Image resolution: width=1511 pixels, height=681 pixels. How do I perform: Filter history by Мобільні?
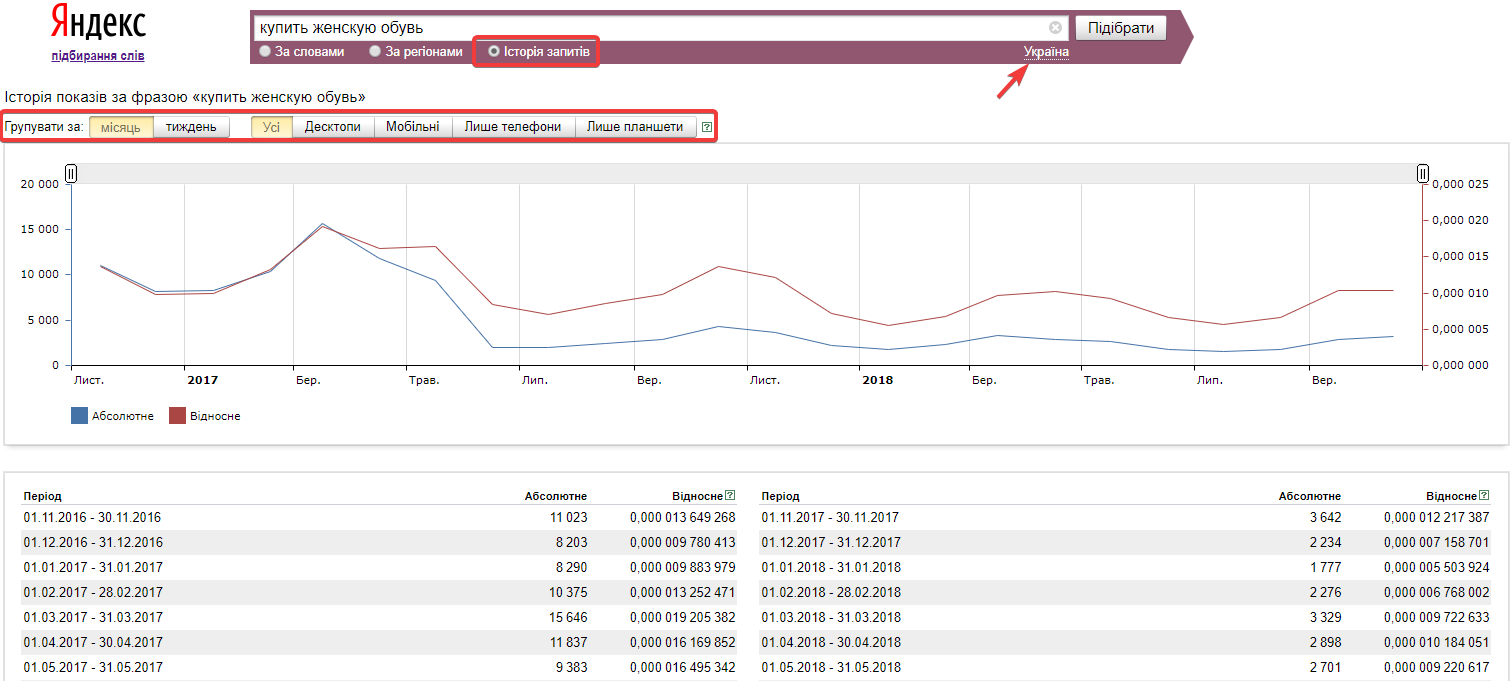pos(413,127)
